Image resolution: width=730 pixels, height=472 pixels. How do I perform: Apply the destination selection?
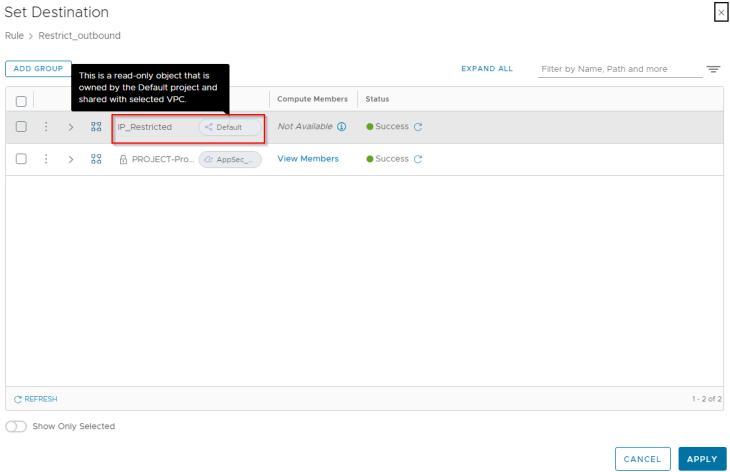(x=702, y=459)
